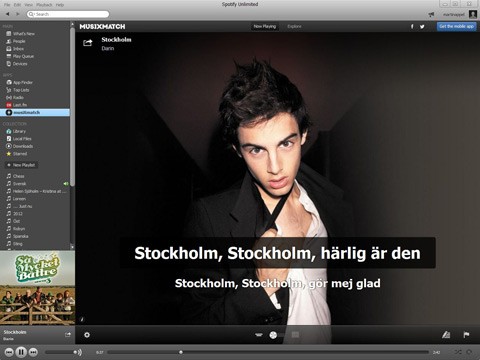Image resolution: width=480 pixels, height=360 pixels.
Task: Toggle shuffle playback
Action: [x=458, y=352]
